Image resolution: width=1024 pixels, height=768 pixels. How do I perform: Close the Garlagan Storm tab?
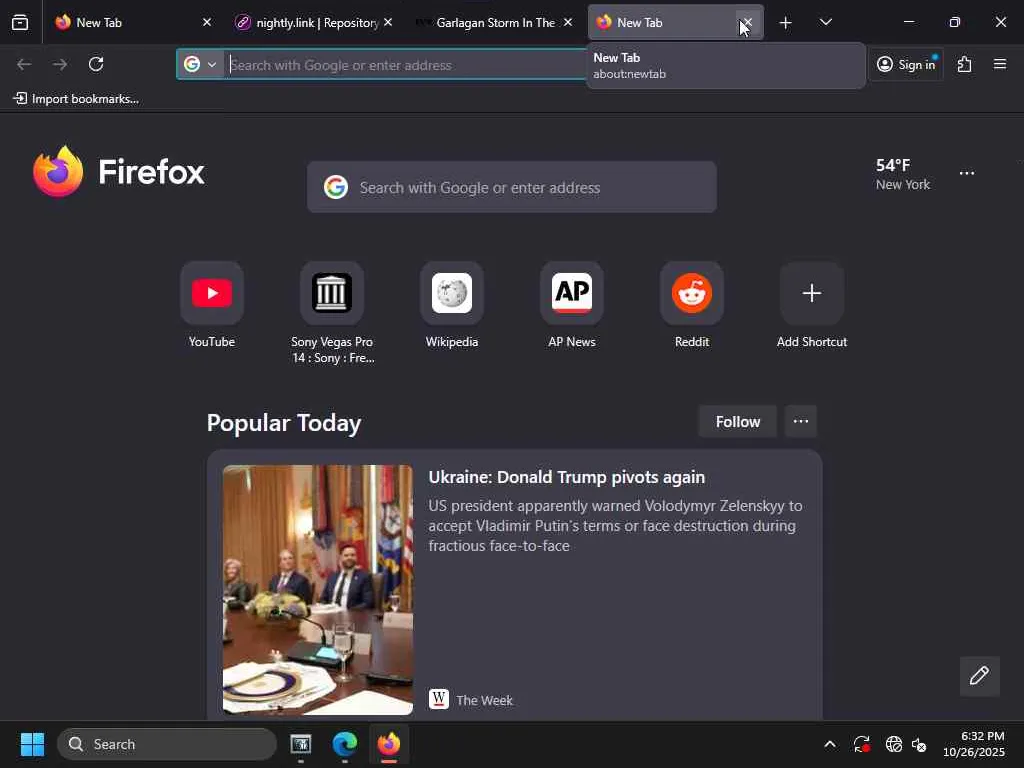[x=568, y=22]
